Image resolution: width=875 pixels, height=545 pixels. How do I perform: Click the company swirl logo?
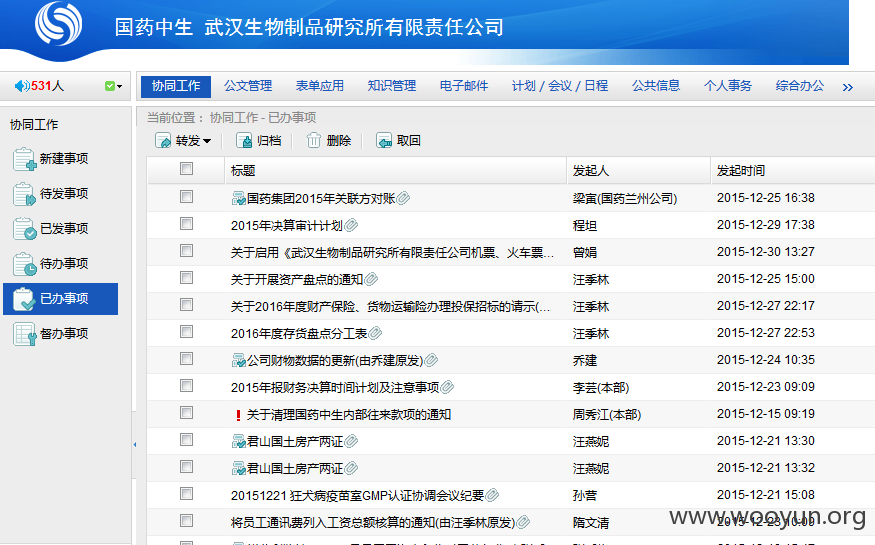pos(58,23)
